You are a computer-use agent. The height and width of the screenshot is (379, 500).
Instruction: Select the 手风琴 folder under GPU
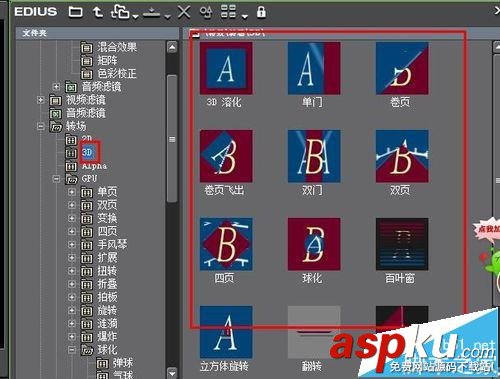pos(104,245)
